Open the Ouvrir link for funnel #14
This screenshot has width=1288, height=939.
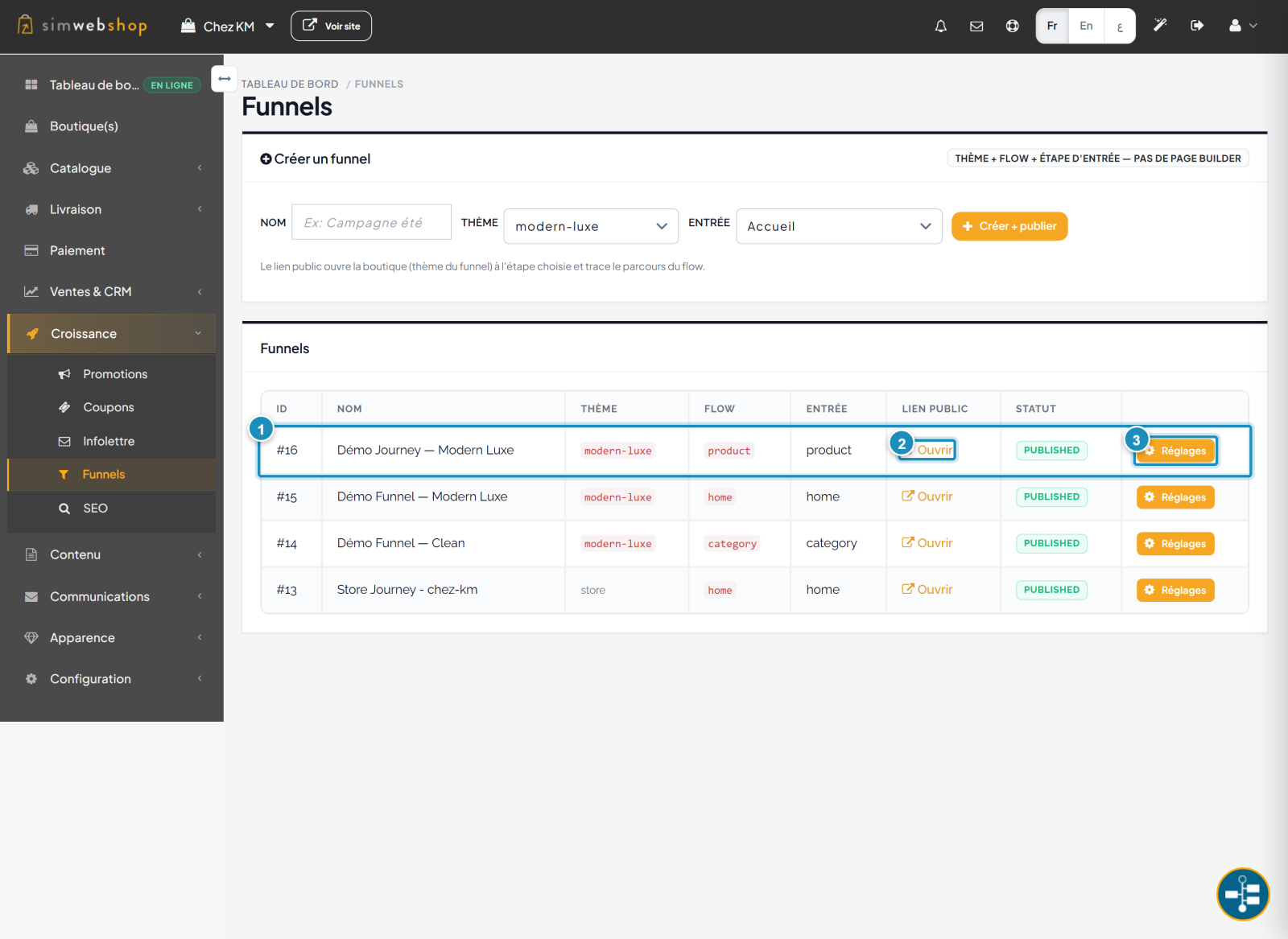tap(927, 543)
